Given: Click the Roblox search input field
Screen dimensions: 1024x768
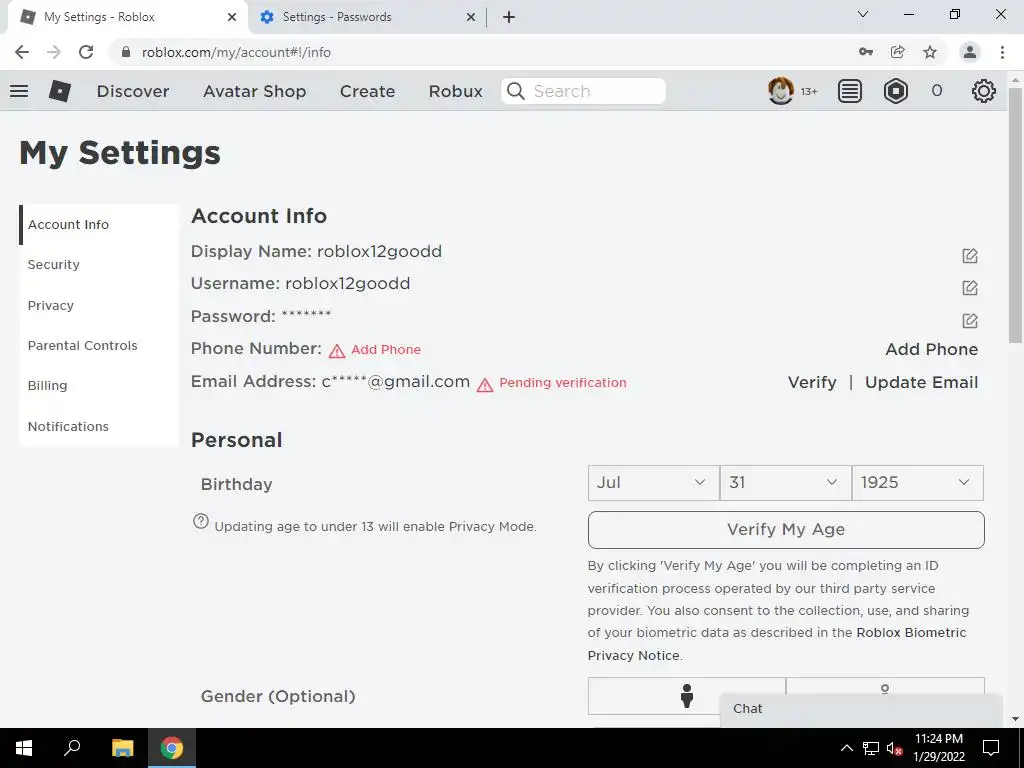Looking at the screenshot, I should [x=583, y=91].
